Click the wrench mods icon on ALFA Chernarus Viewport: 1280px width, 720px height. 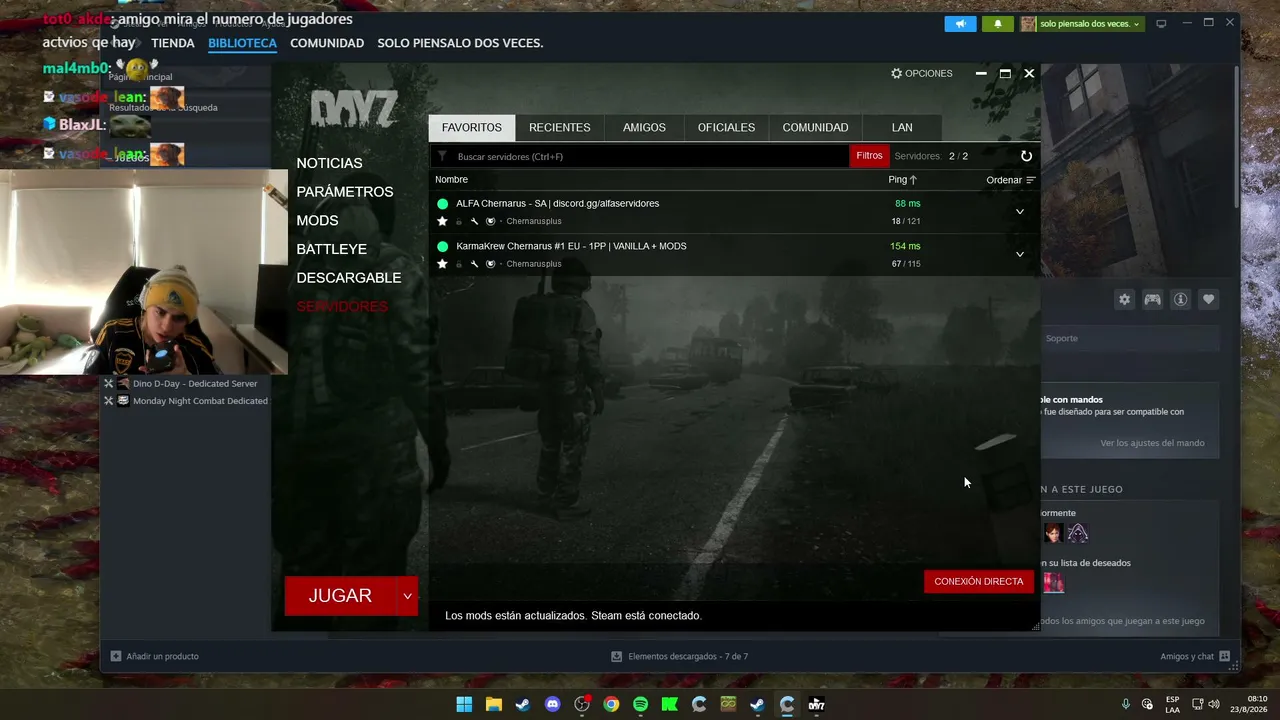pos(474,221)
